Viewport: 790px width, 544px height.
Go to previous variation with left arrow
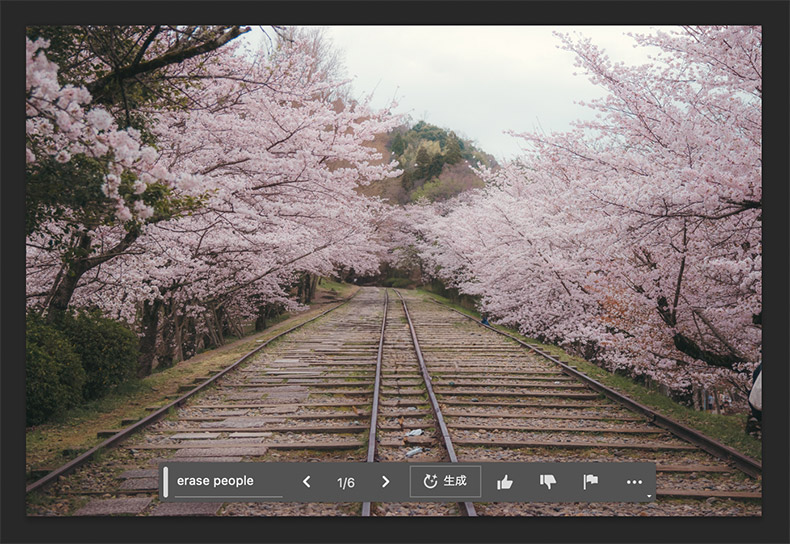pos(307,481)
